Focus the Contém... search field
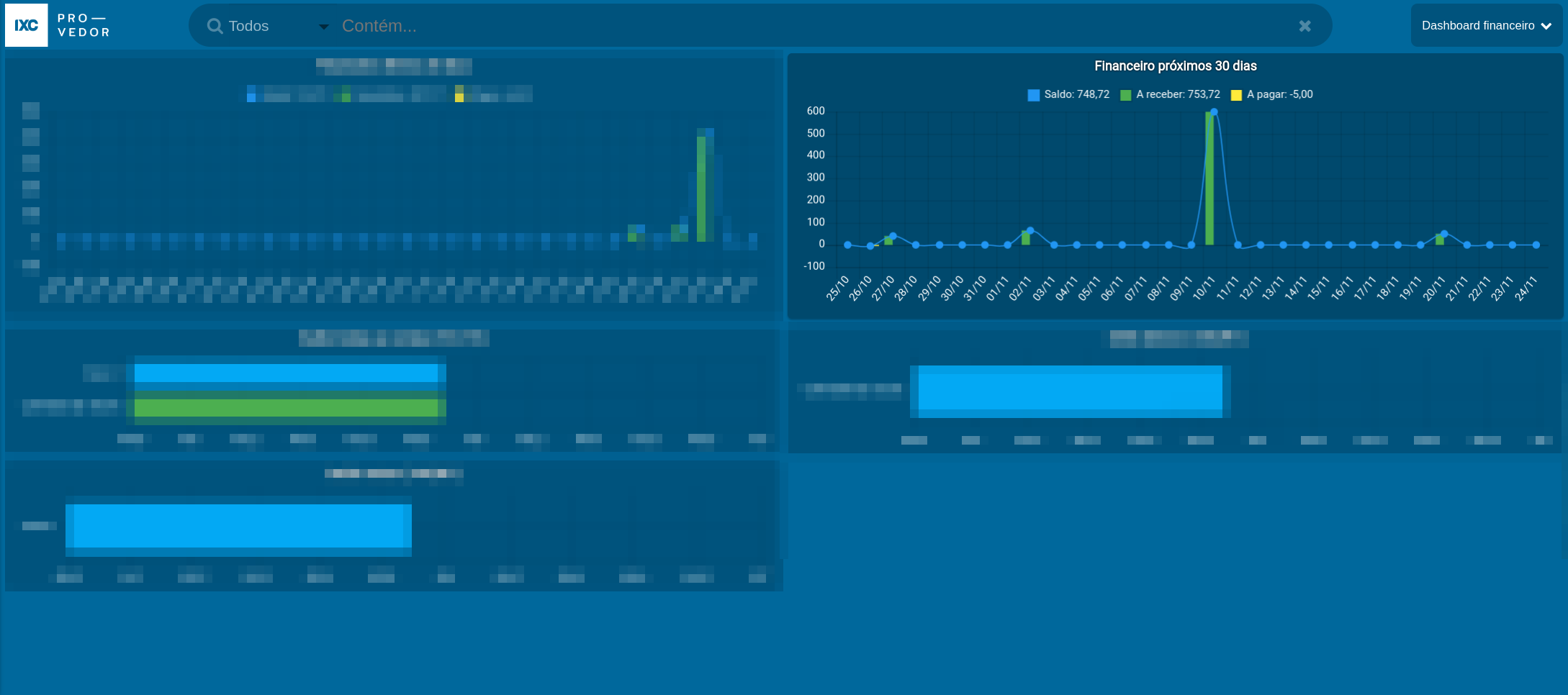The image size is (1568, 695). [814, 26]
